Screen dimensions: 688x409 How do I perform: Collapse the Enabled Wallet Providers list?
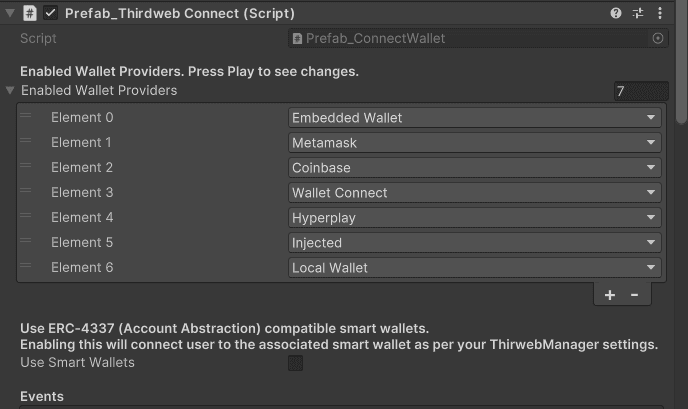point(10,90)
